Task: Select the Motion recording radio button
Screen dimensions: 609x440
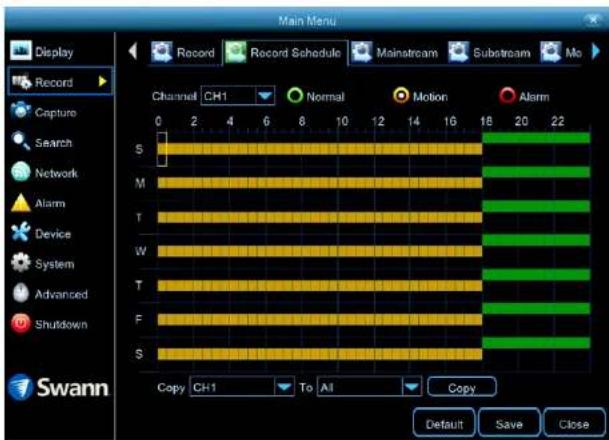Action: pos(401,96)
